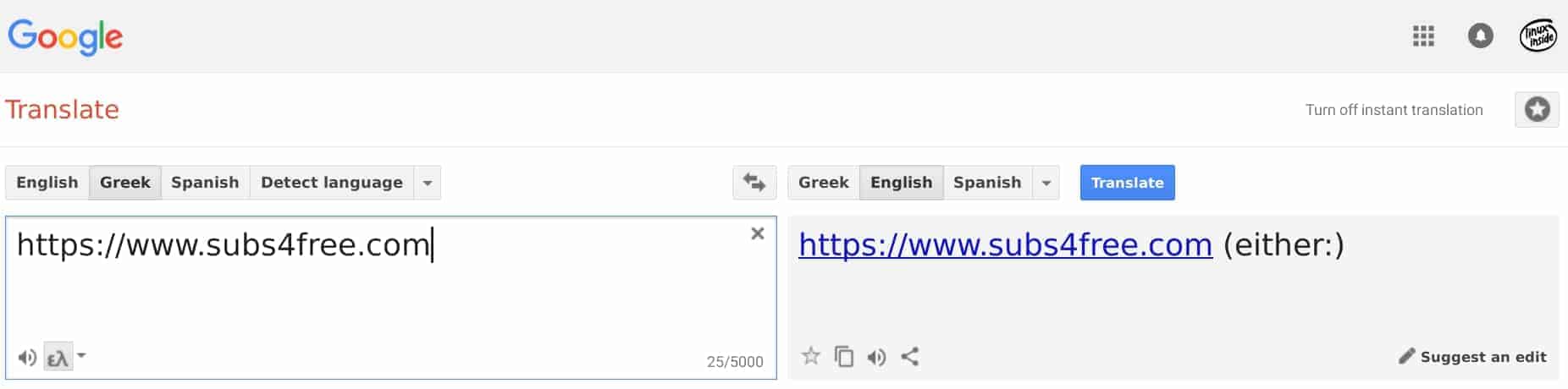The image size is (1568, 389).
Task: Open the Phrasebook star button
Action: (x=1537, y=110)
